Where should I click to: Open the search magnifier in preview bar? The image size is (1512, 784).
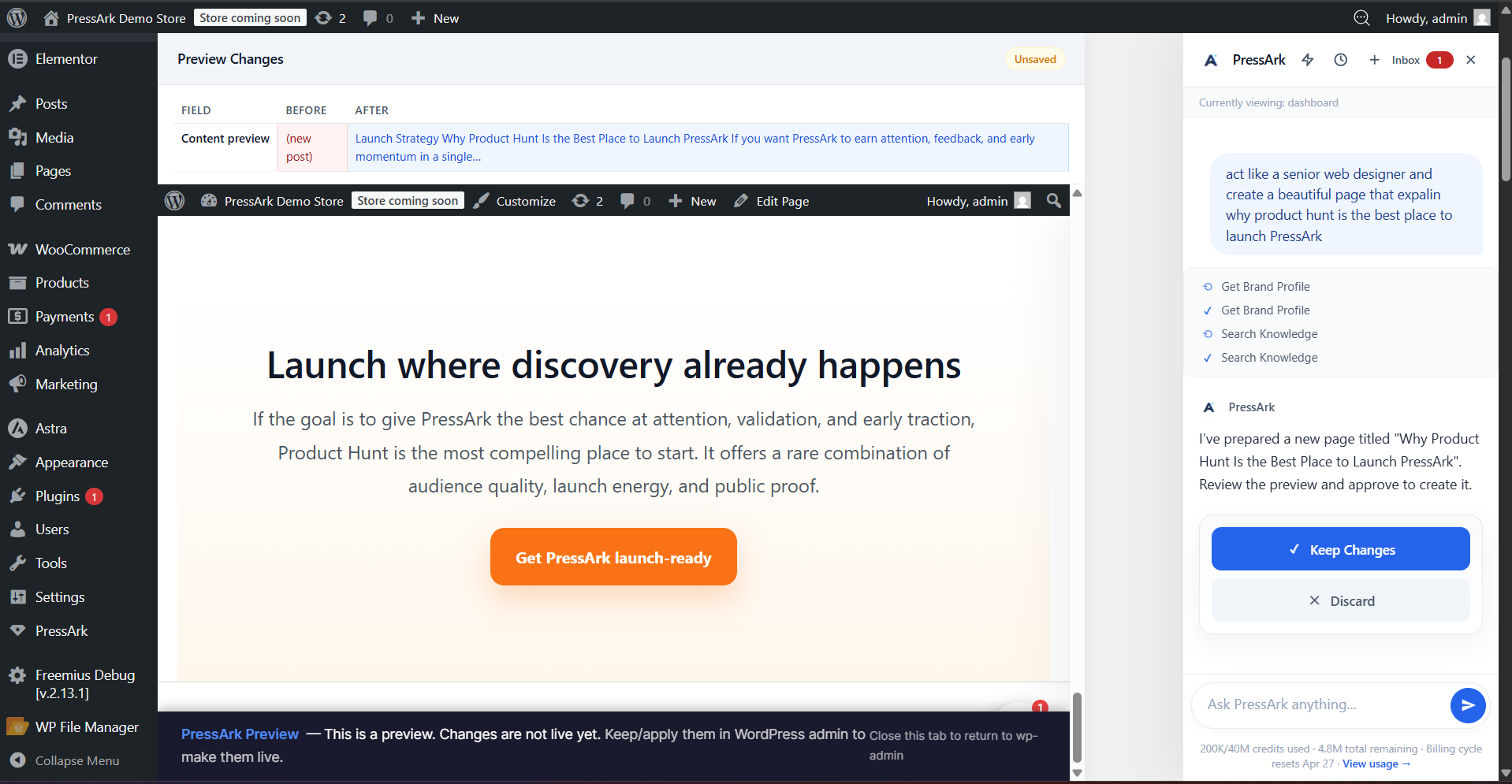(1053, 201)
